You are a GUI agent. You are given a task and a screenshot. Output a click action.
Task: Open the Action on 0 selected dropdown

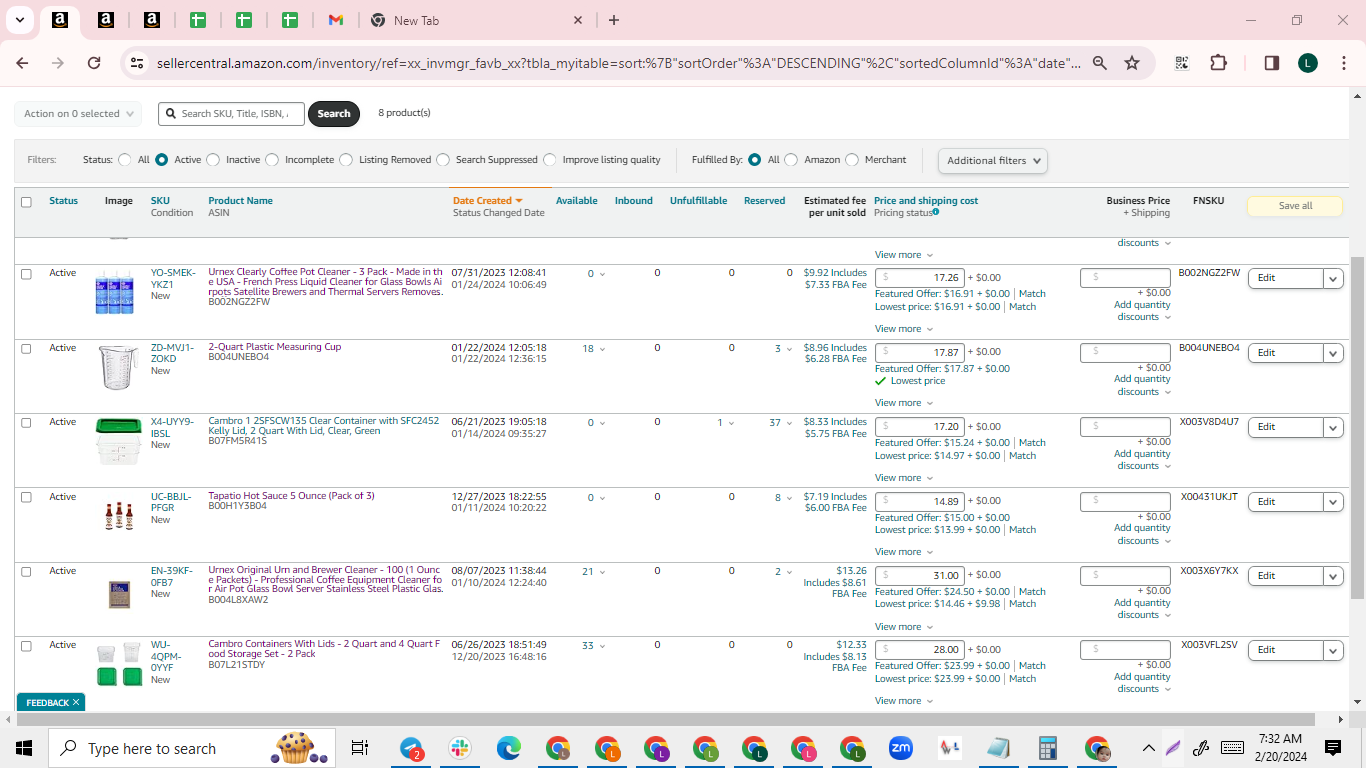(x=78, y=114)
